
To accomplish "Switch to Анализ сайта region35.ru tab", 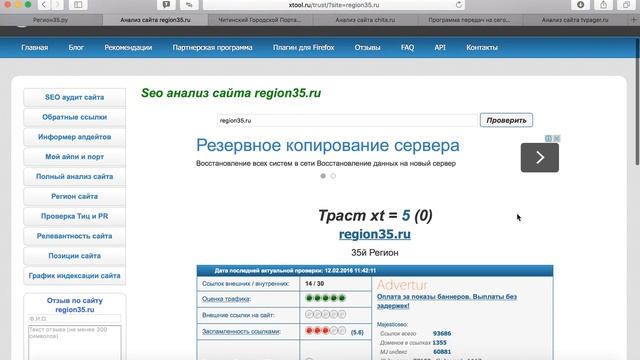I will [x=155, y=20].
